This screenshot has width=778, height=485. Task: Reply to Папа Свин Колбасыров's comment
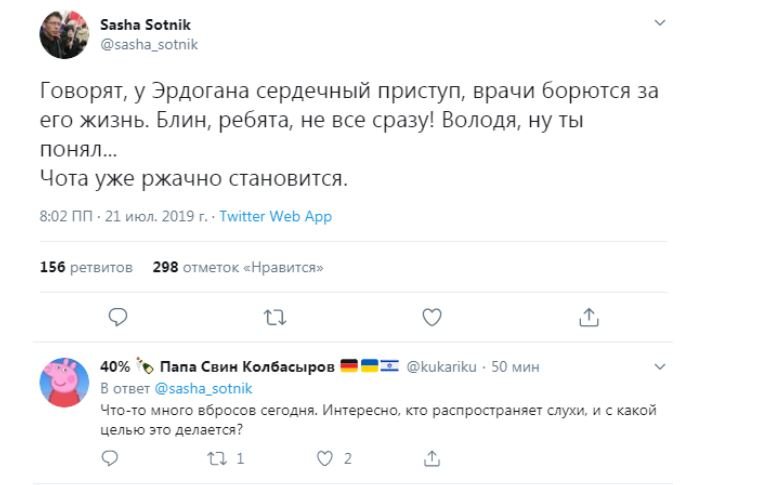pos(110,458)
